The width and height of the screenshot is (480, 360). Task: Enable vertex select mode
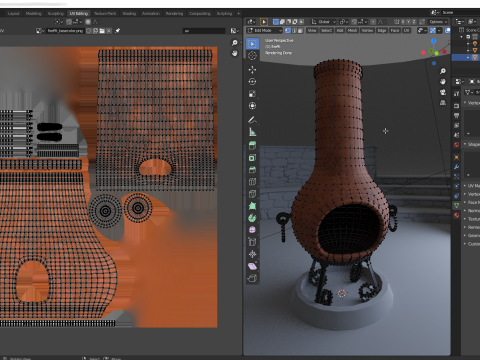tap(288, 30)
